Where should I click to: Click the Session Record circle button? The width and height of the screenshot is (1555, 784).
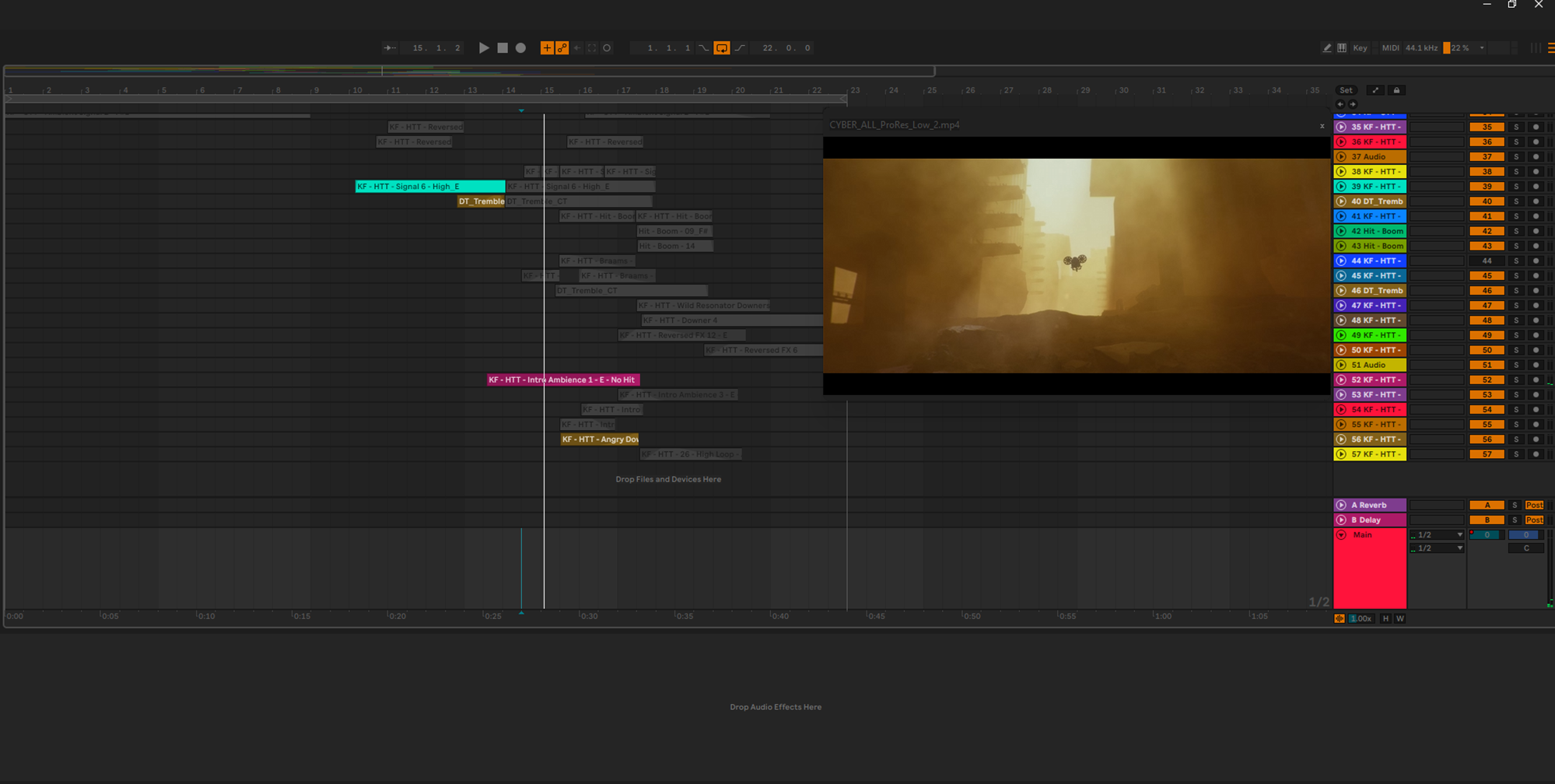coord(607,48)
